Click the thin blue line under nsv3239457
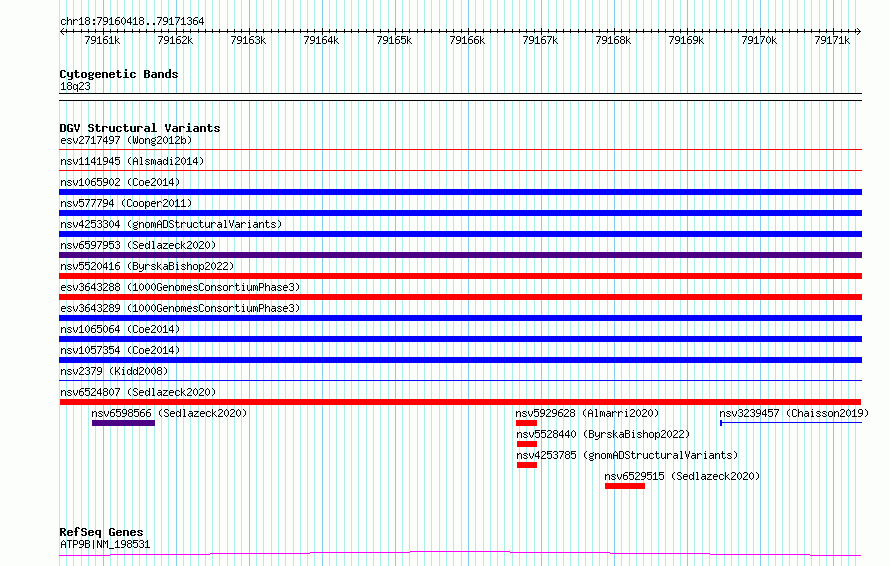Image resolution: width=890 pixels, height=566 pixels. (791, 423)
